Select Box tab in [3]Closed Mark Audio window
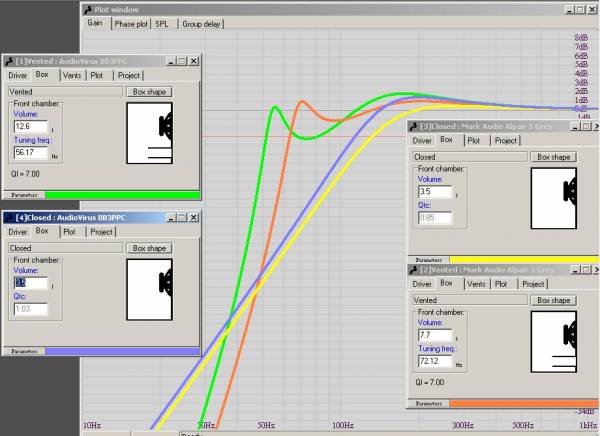This screenshot has width=600, height=436. [x=446, y=140]
